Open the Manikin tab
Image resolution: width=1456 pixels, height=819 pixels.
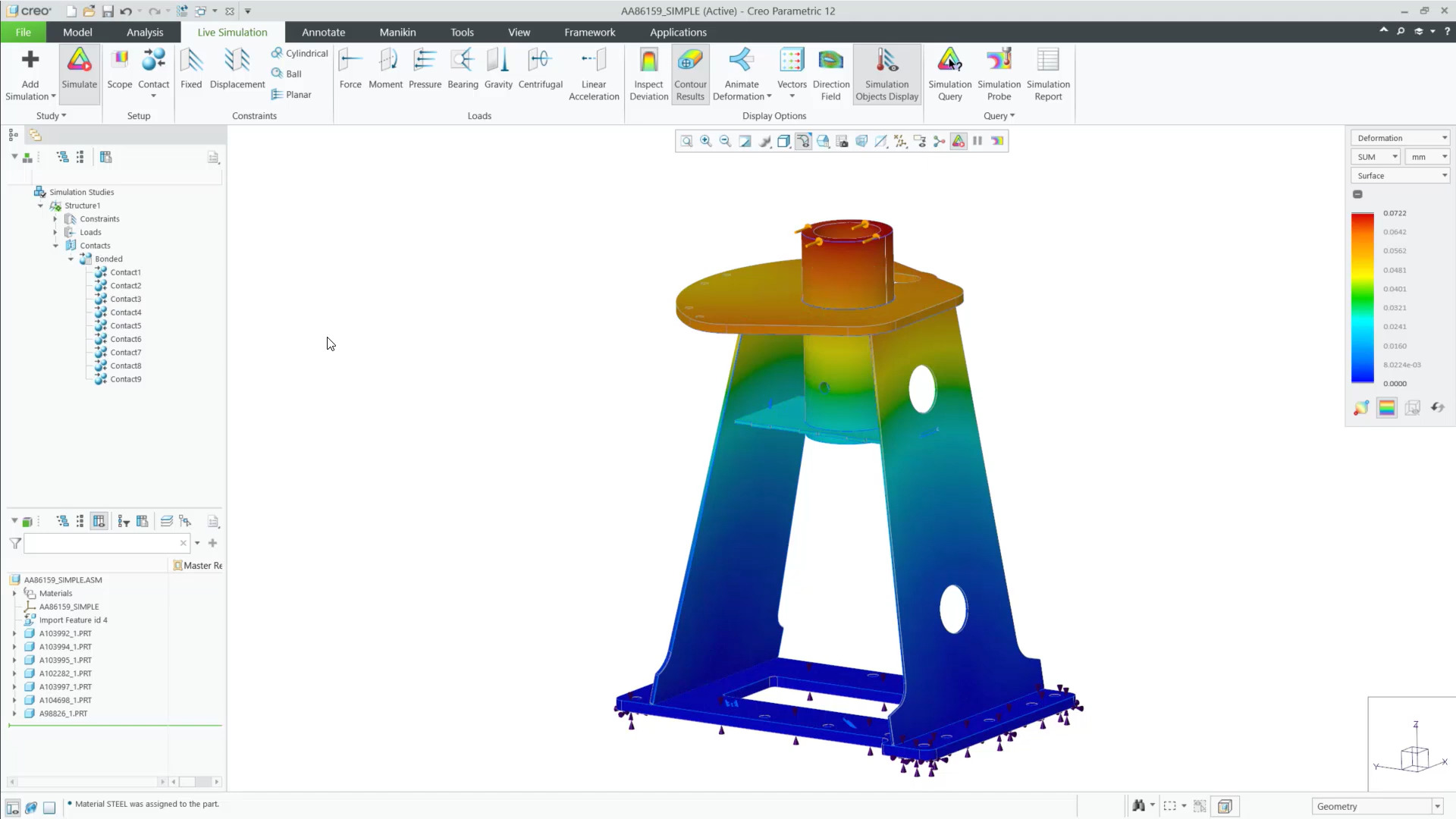click(397, 32)
